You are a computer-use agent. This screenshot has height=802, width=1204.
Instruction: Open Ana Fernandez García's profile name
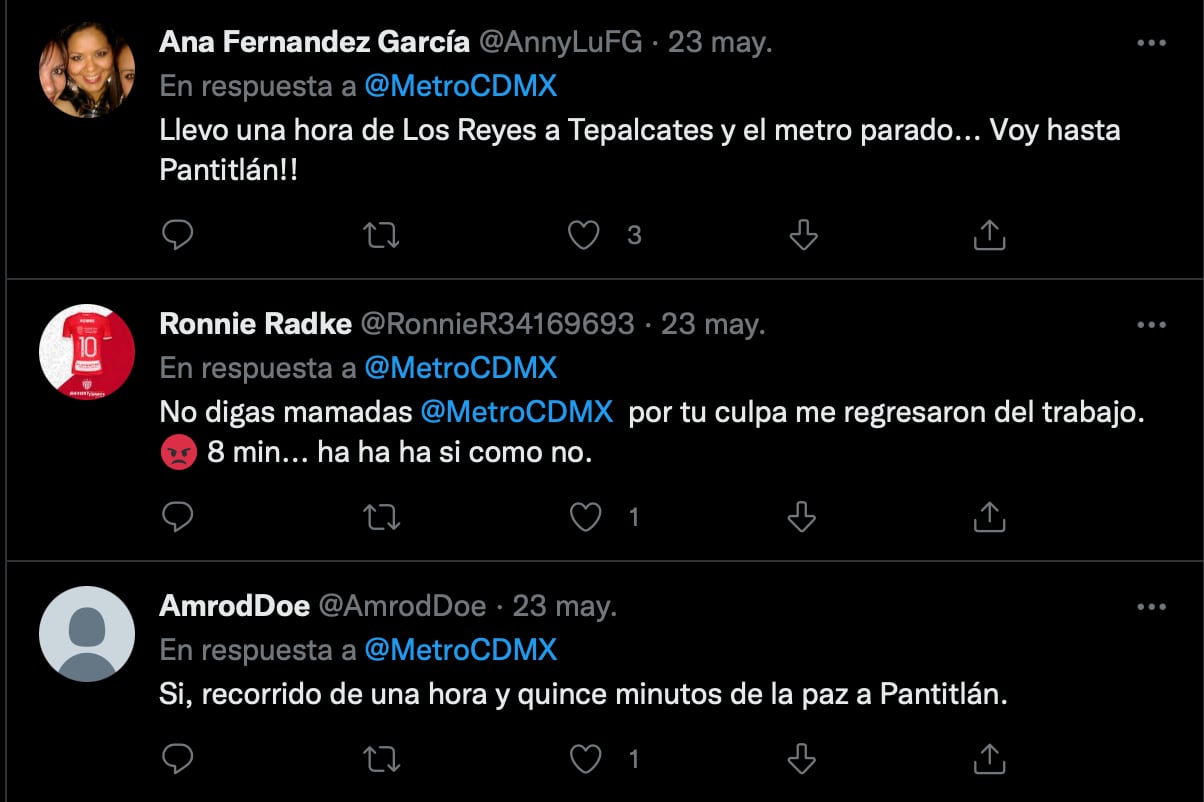pyautogui.click(x=314, y=43)
